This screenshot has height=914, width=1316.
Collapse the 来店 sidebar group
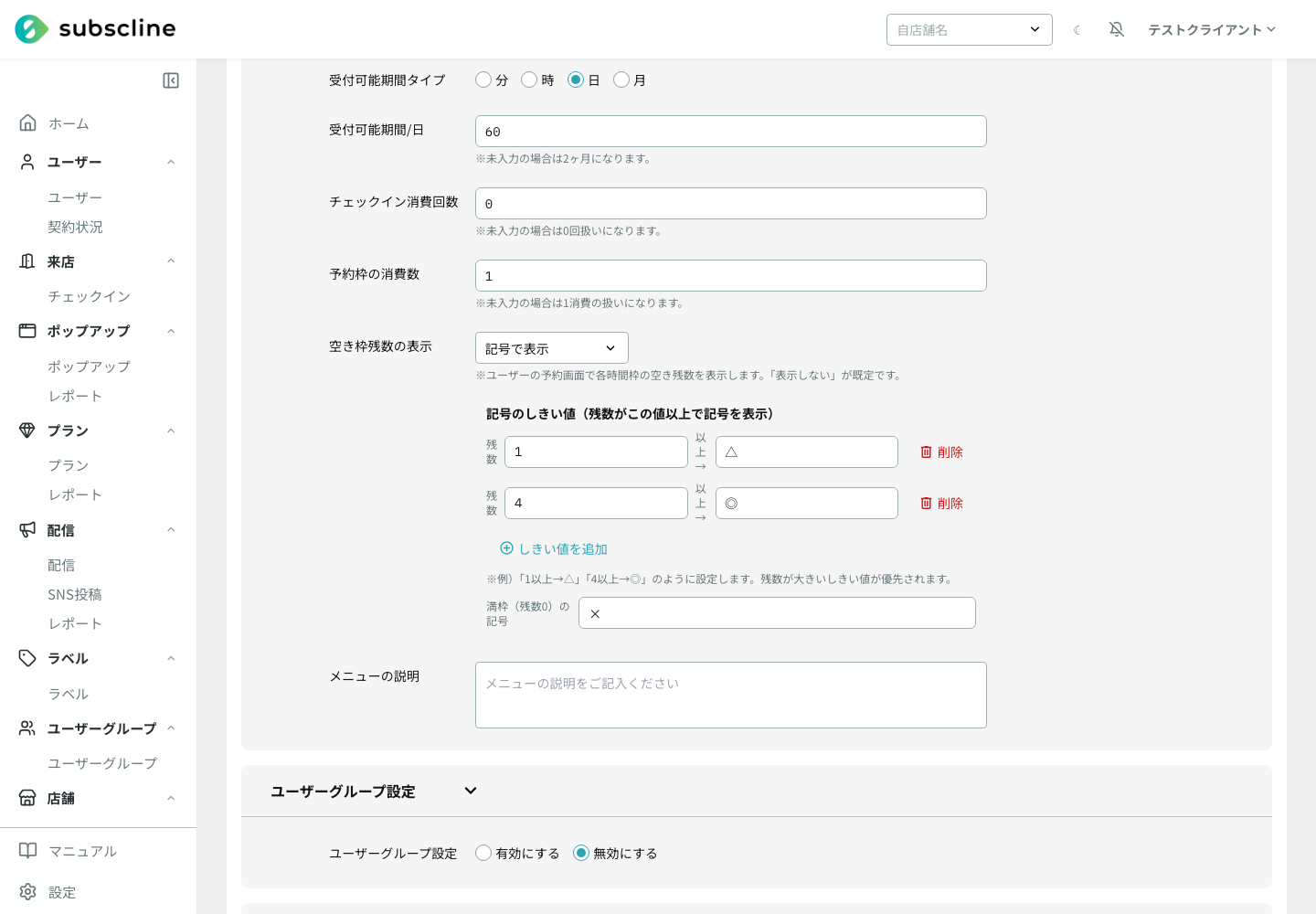pos(171,261)
